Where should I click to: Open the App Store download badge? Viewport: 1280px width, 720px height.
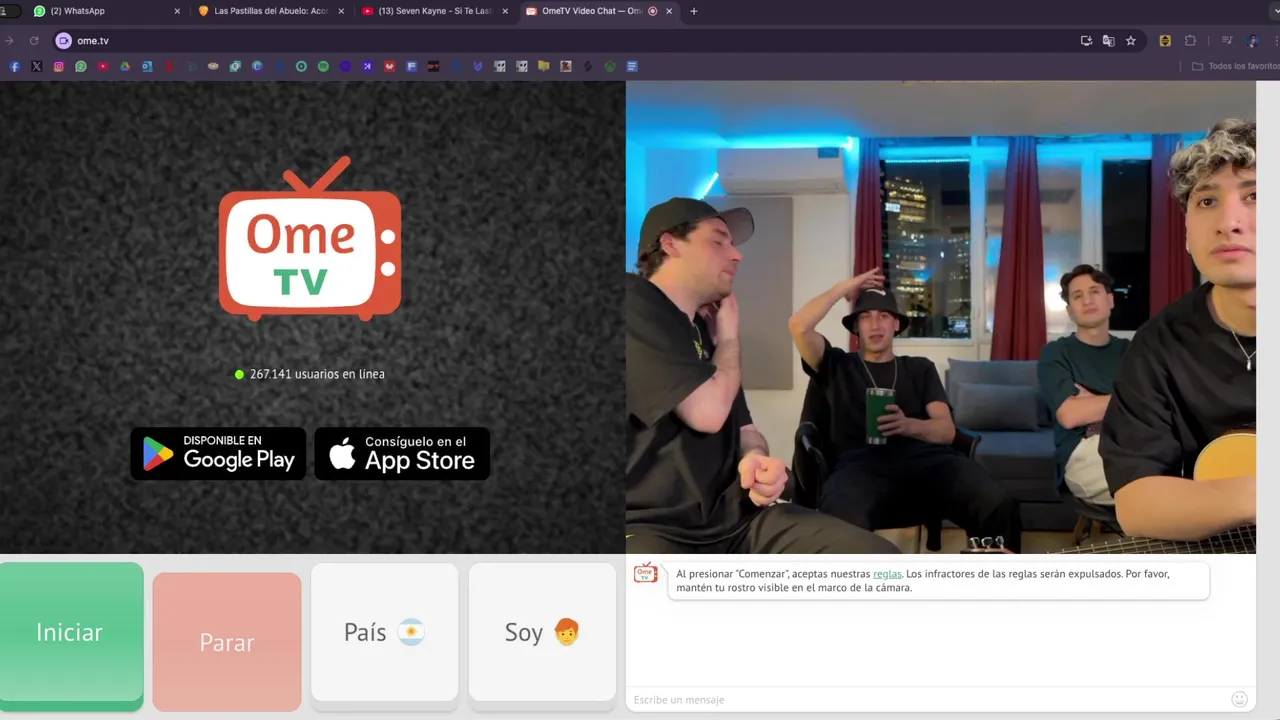pyautogui.click(x=402, y=454)
